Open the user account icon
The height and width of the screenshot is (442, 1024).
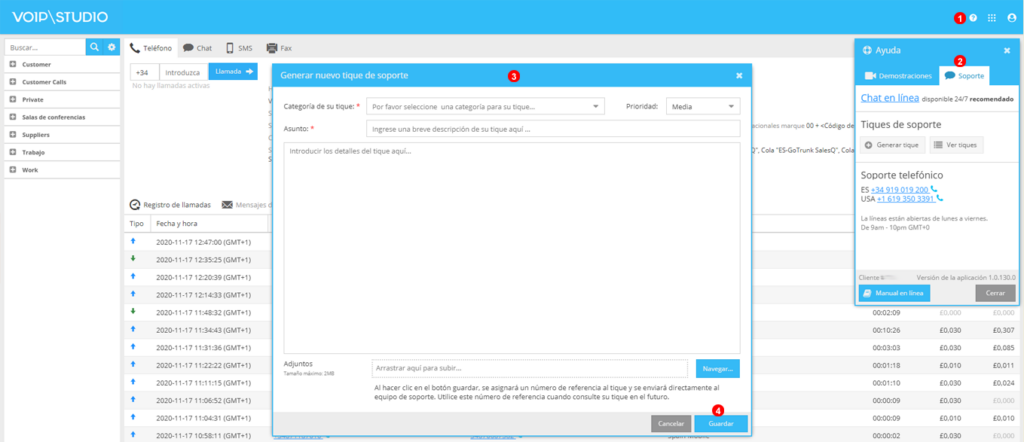click(x=1012, y=18)
